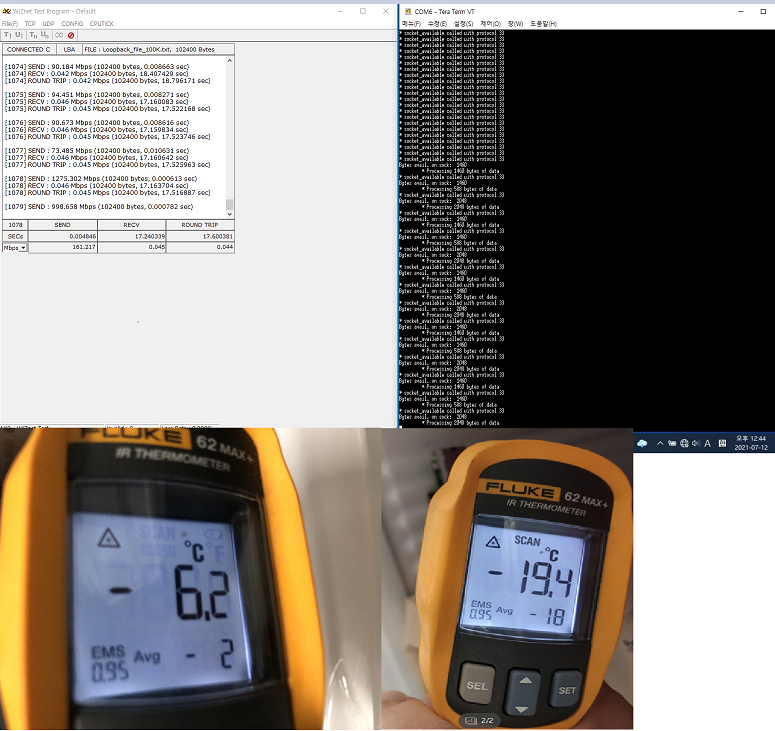The width and height of the screenshot is (775, 731).
Task: Click the speaker volume tray icon
Action: pyautogui.click(x=696, y=443)
